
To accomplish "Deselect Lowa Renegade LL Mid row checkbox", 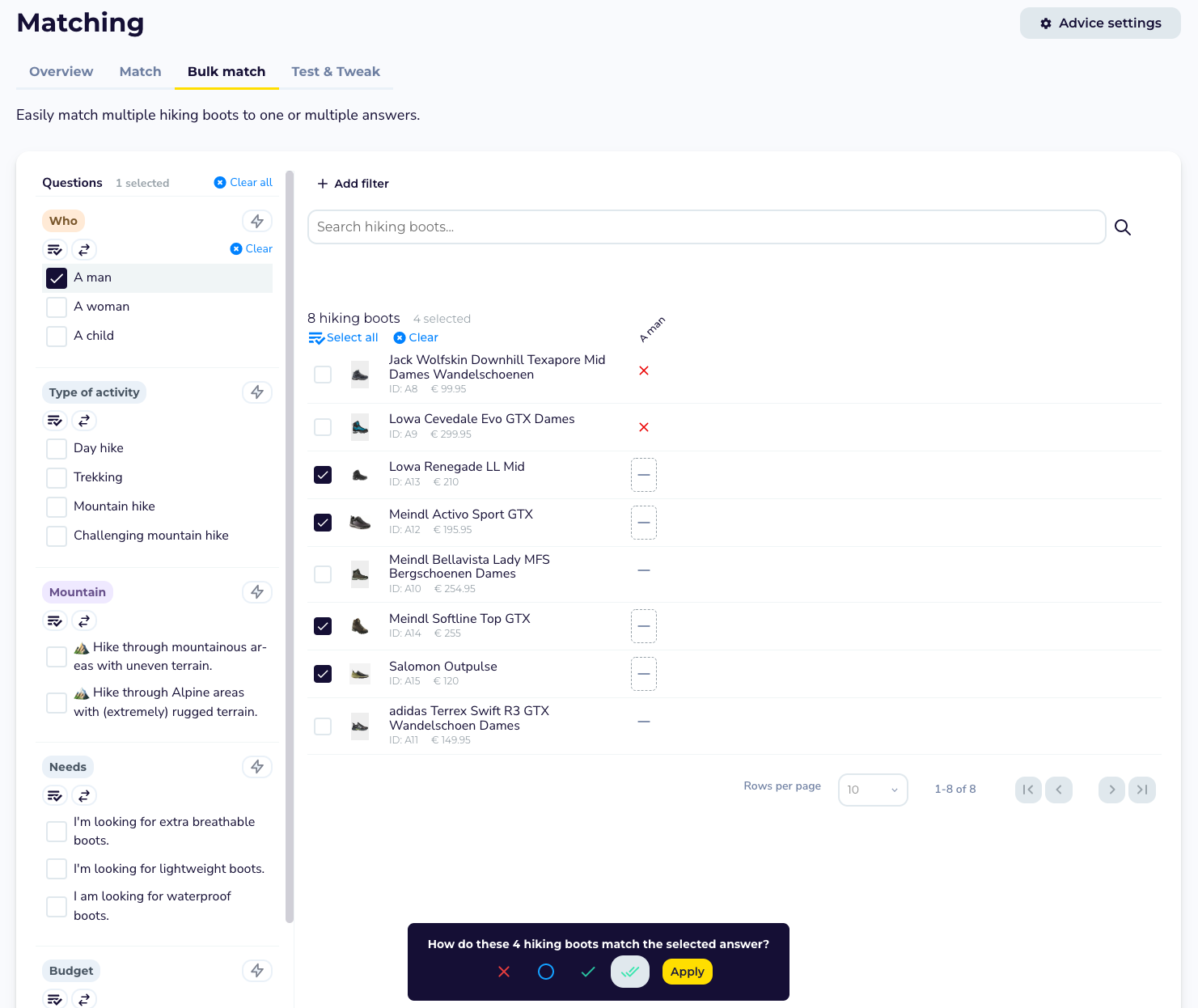I will point(323,475).
